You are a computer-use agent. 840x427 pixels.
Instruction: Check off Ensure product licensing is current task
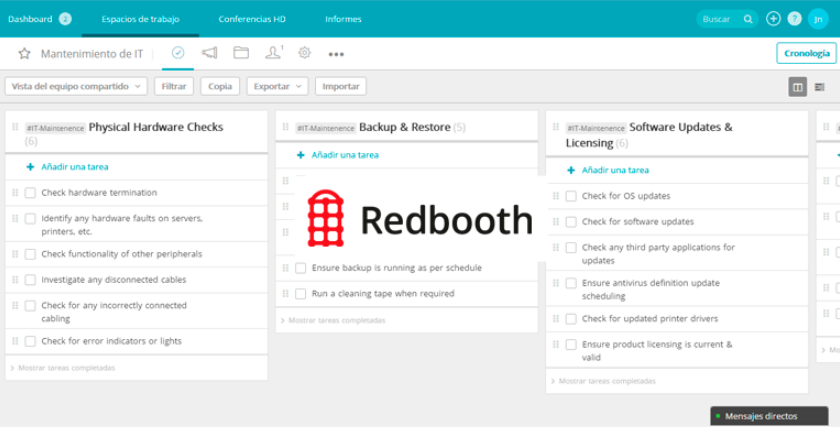tap(571, 344)
